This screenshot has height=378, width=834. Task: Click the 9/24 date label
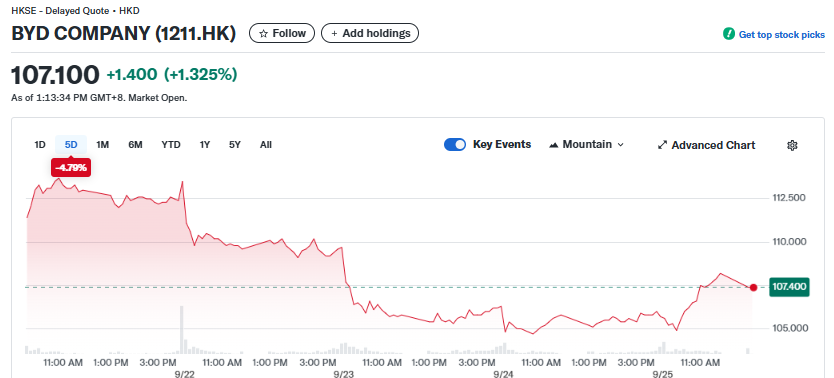click(x=503, y=374)
